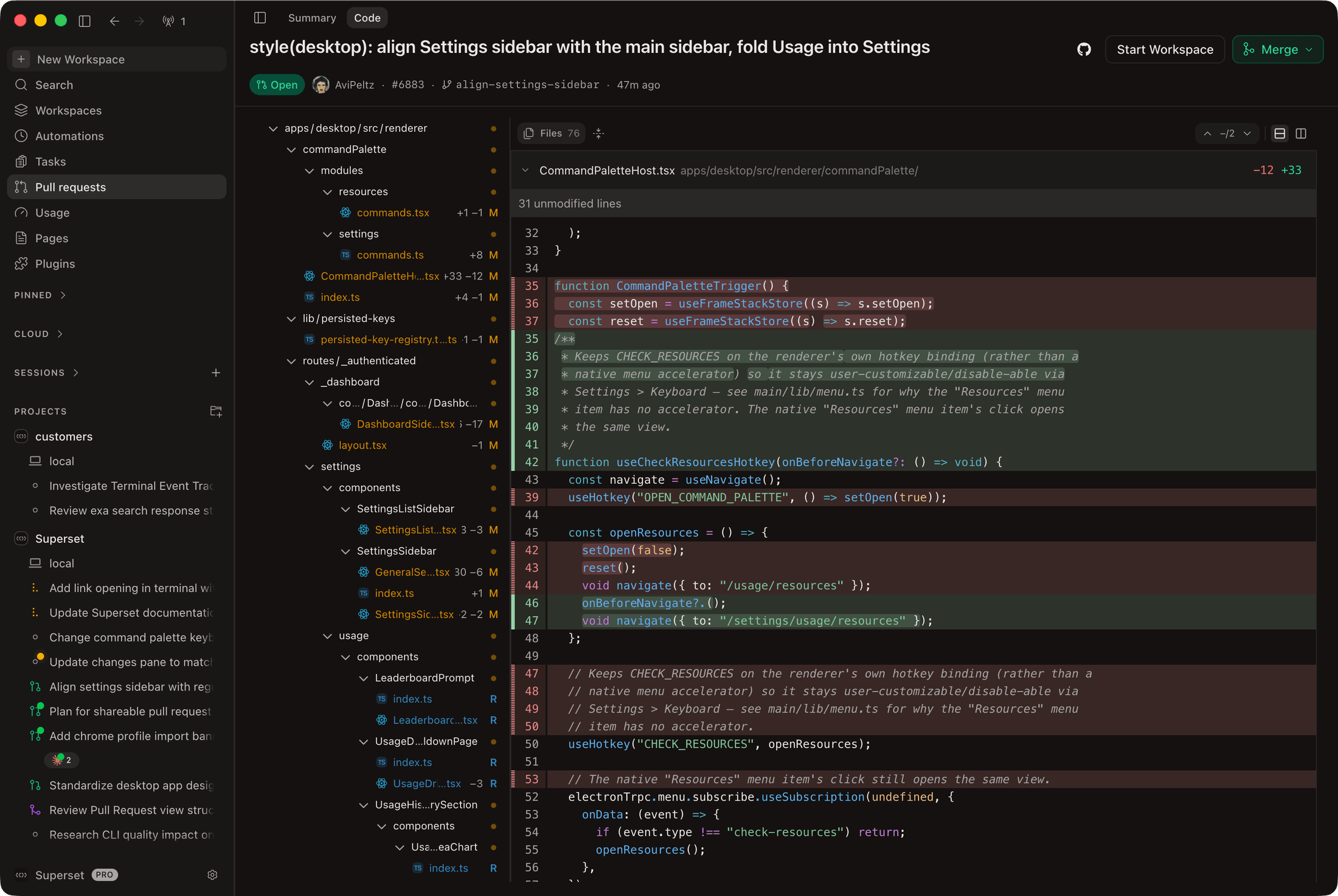Jump to previous change arrow
The height and width of the screenshot is (896, 1338).
click(x=1207, y=133)
